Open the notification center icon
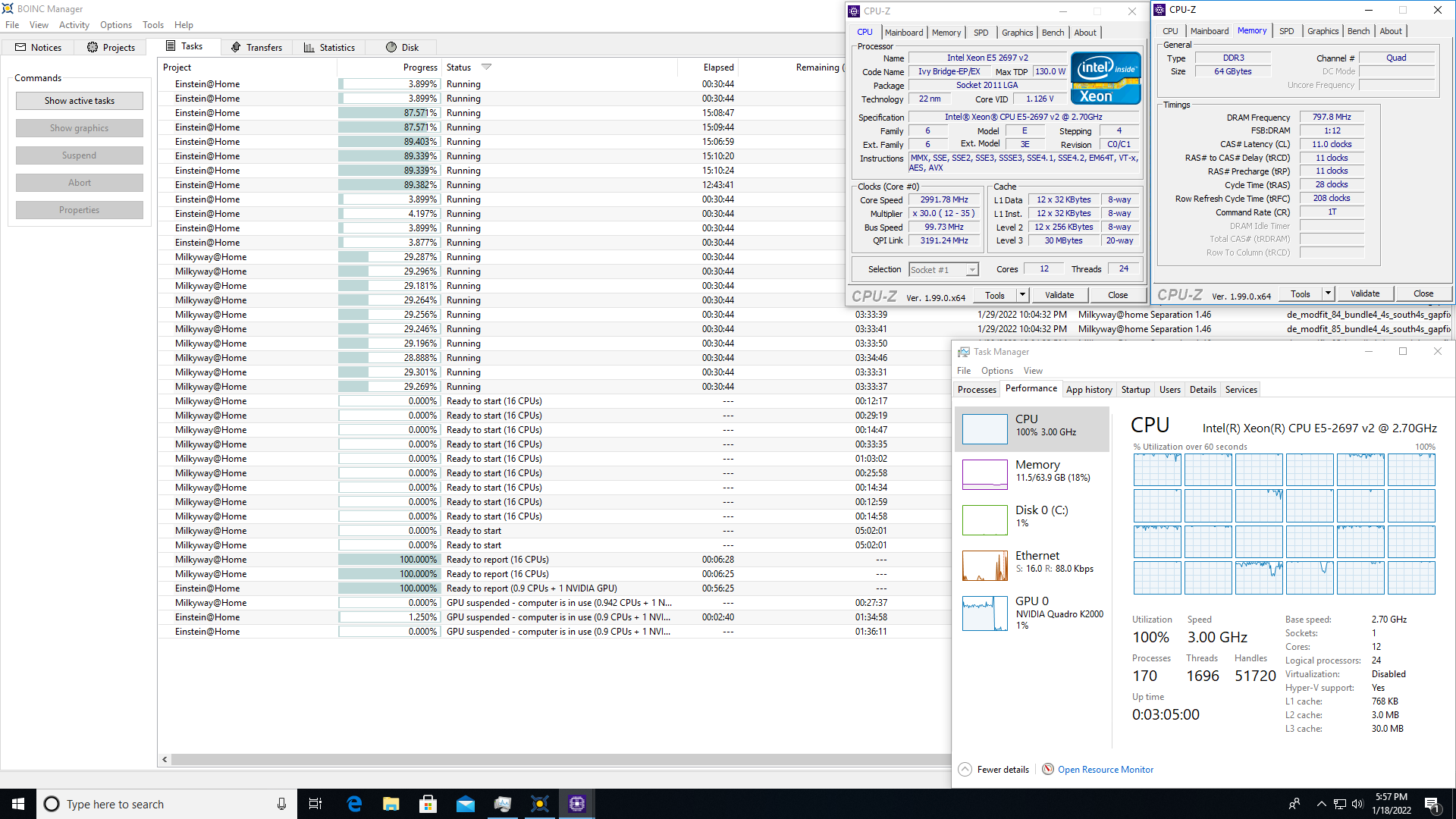This screenshot has width=1456, height=819. 1432,804
